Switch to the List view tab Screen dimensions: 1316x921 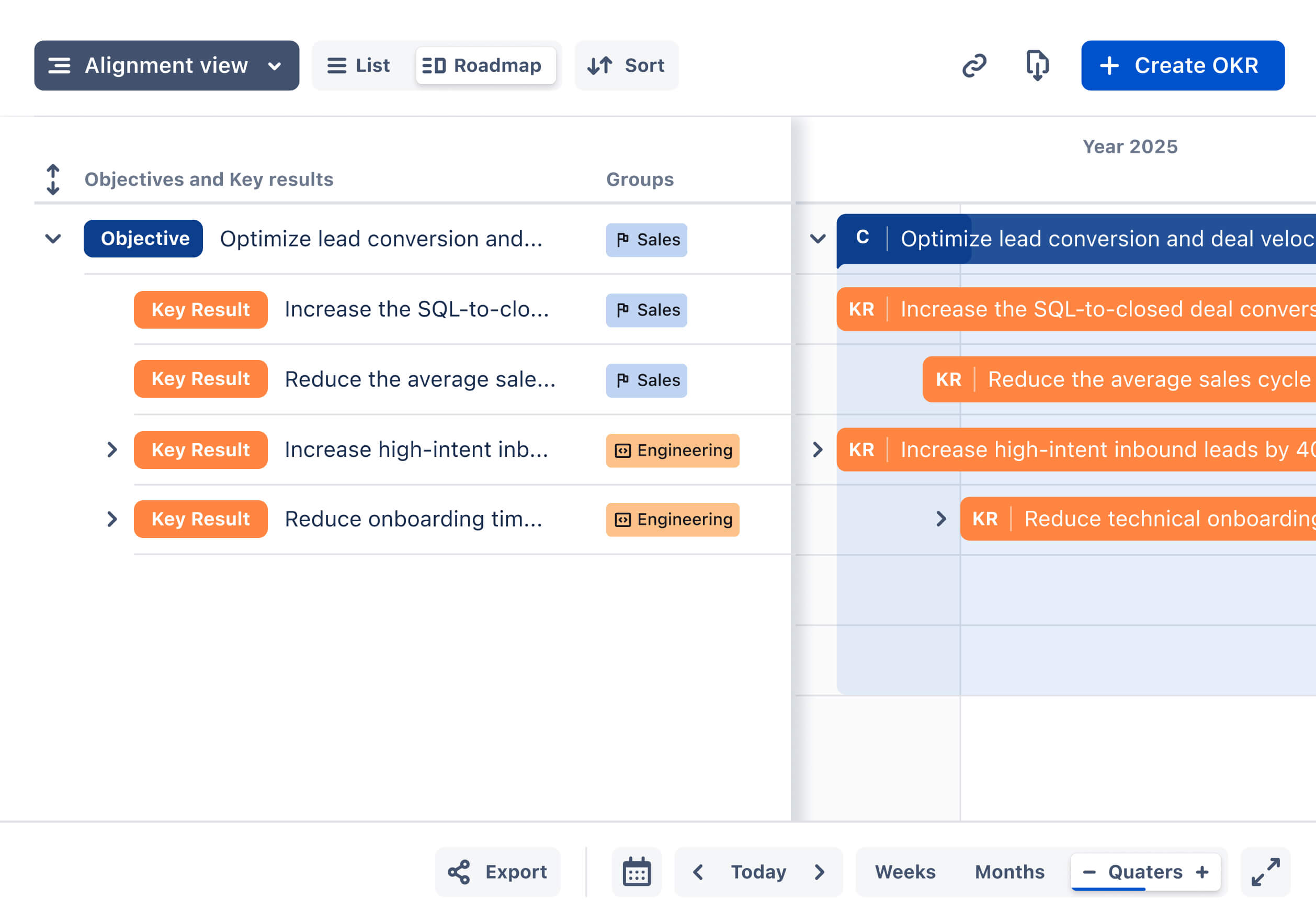[x=358, y=65]
